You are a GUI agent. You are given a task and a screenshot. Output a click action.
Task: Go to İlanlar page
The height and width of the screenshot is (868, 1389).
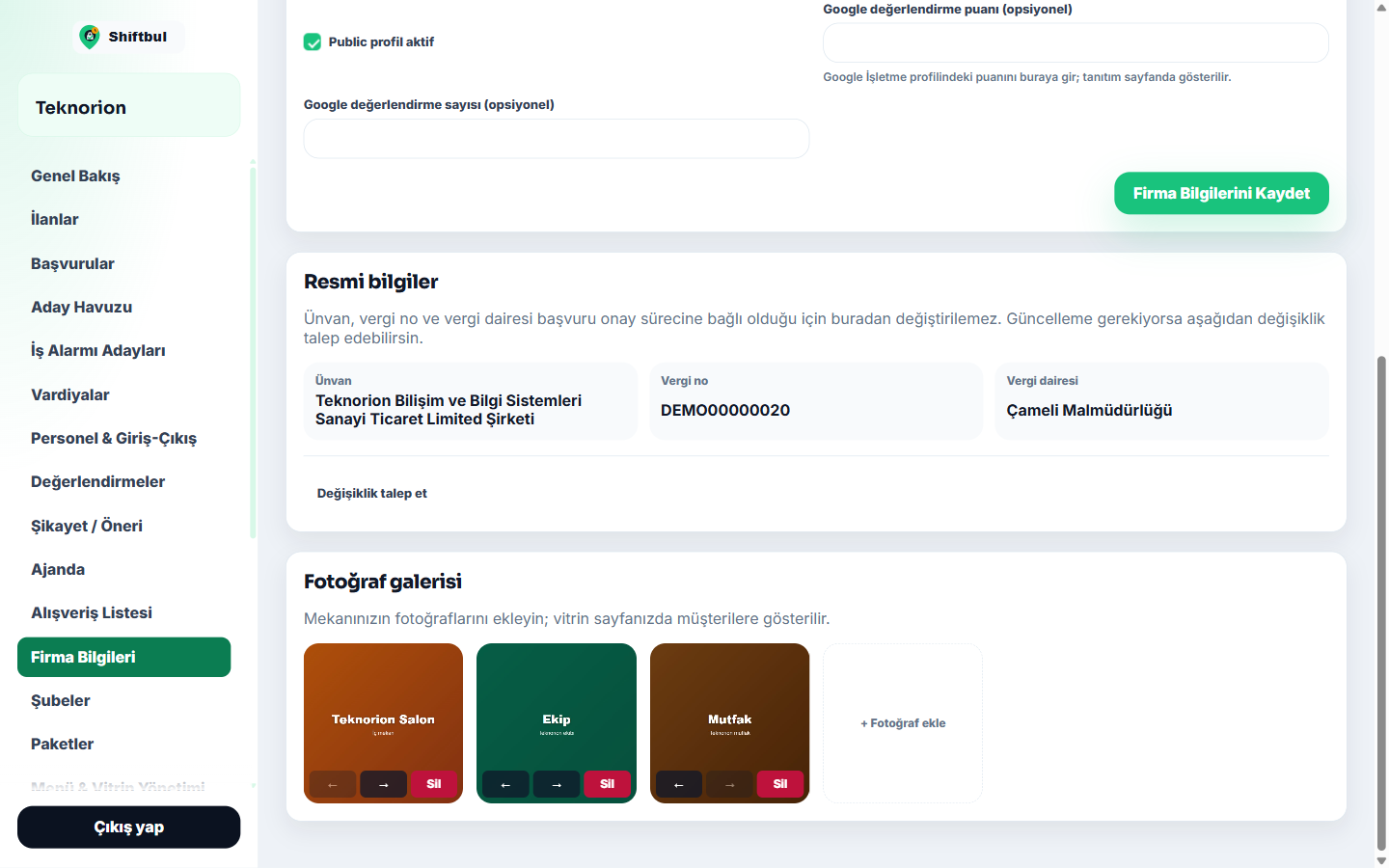click(123, 219)
